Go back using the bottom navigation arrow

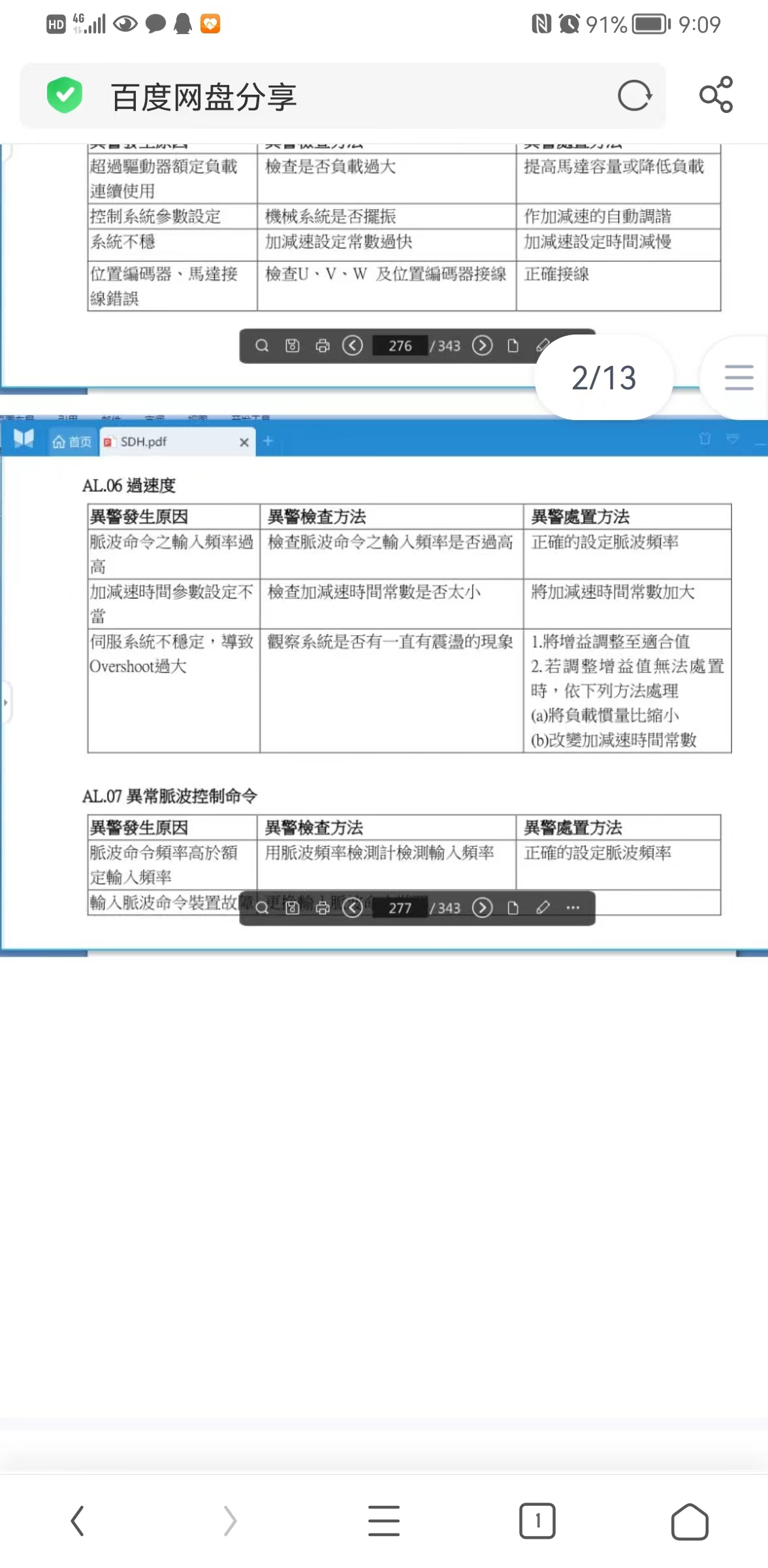click(78, 1521)
